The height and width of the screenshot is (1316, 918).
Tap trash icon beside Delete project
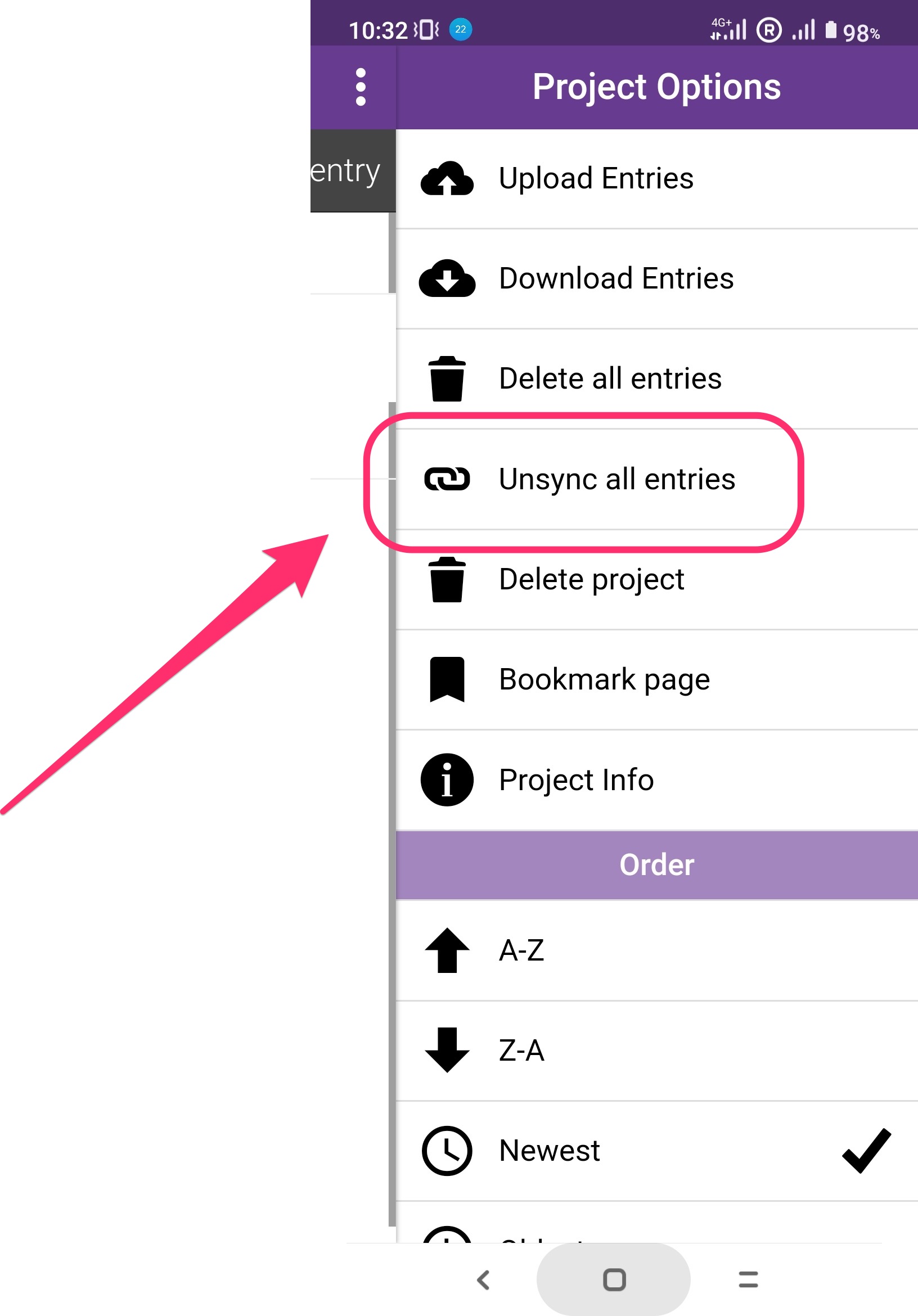coord(447,579)
